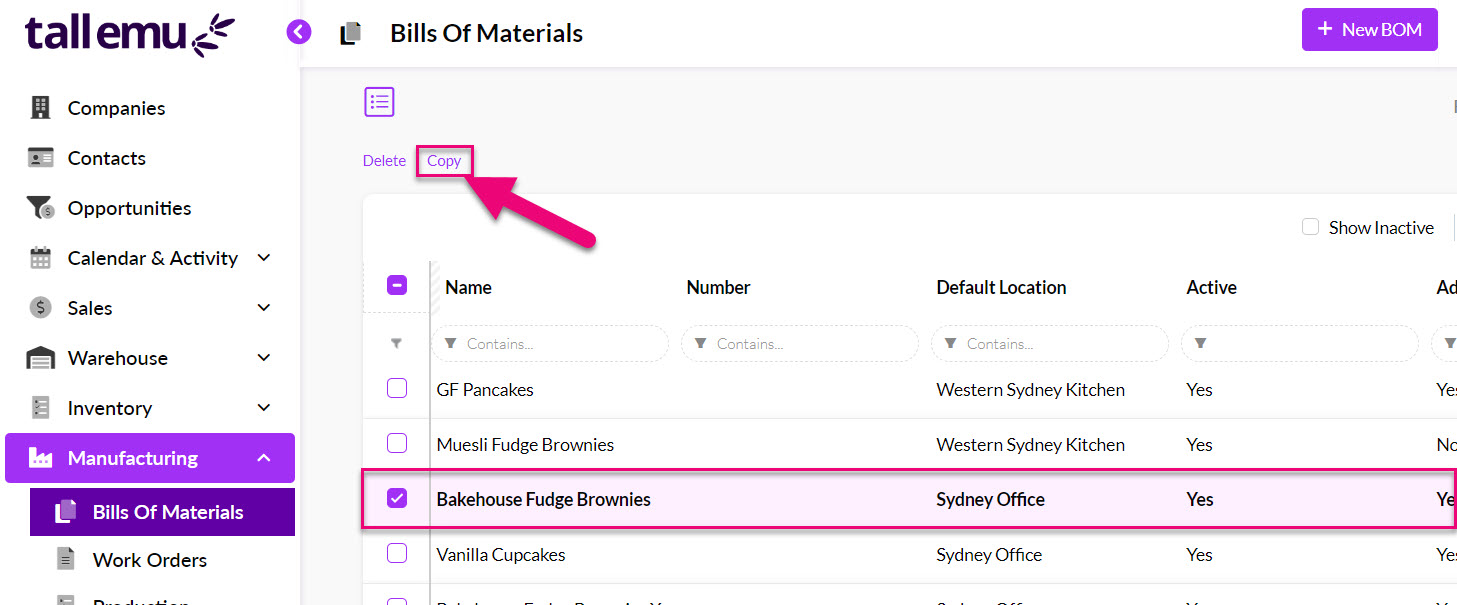Collapse the sidebar with the purple arrow
Screen dimensions: 1457x605
point(299,32)
